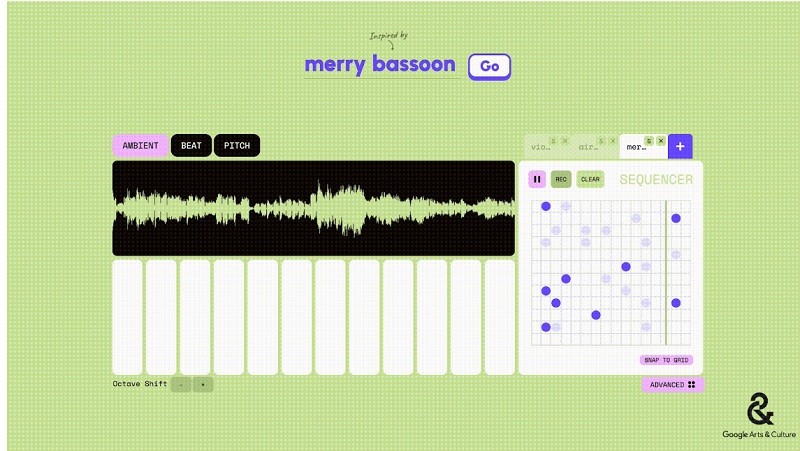Viewport: 800px width, 451px height.
Task: Add a new sound tab with the plus icon
Action: click(x=680, y=146)
